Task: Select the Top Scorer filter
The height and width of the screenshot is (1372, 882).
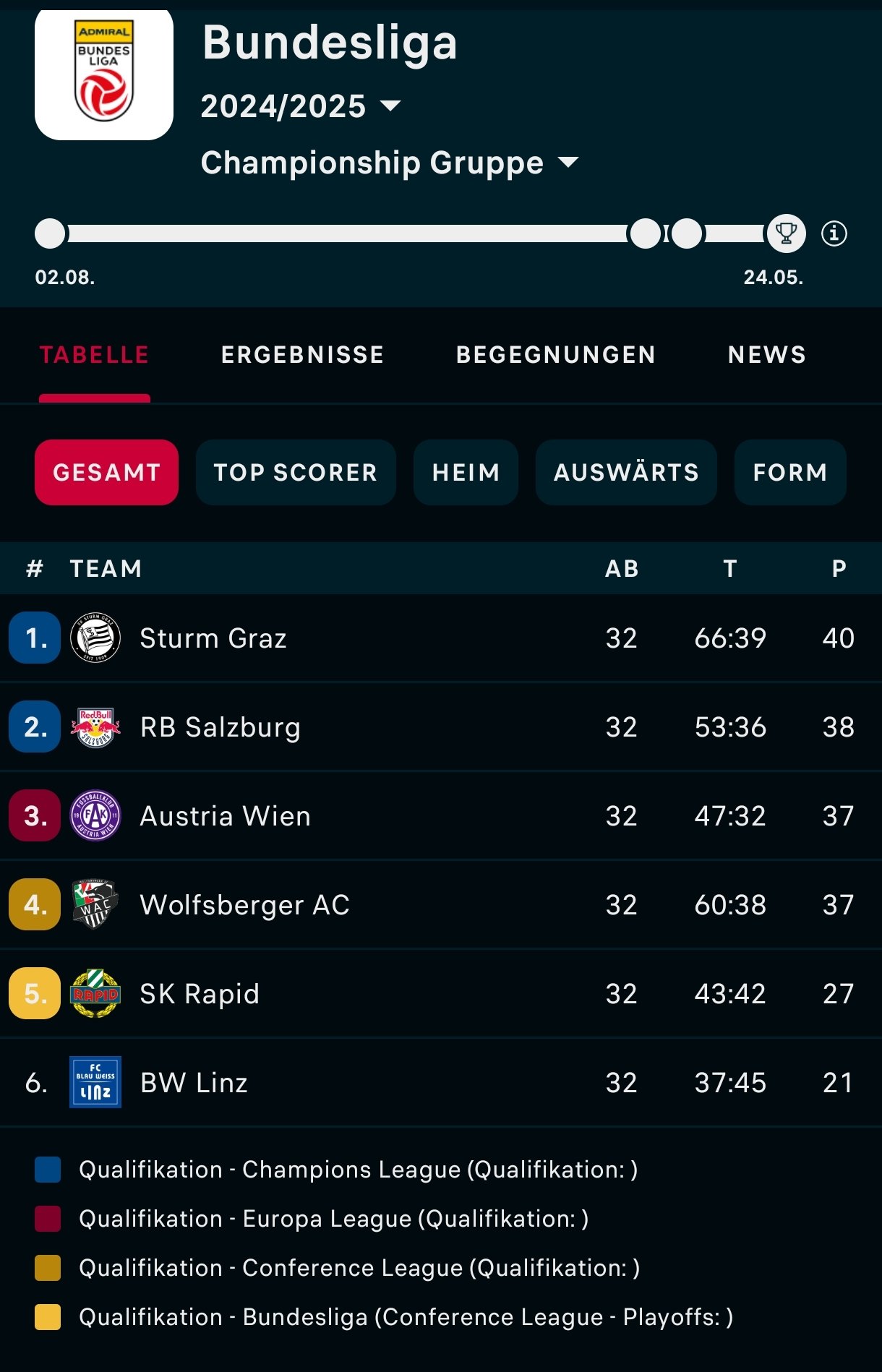Action: point(296,472)
